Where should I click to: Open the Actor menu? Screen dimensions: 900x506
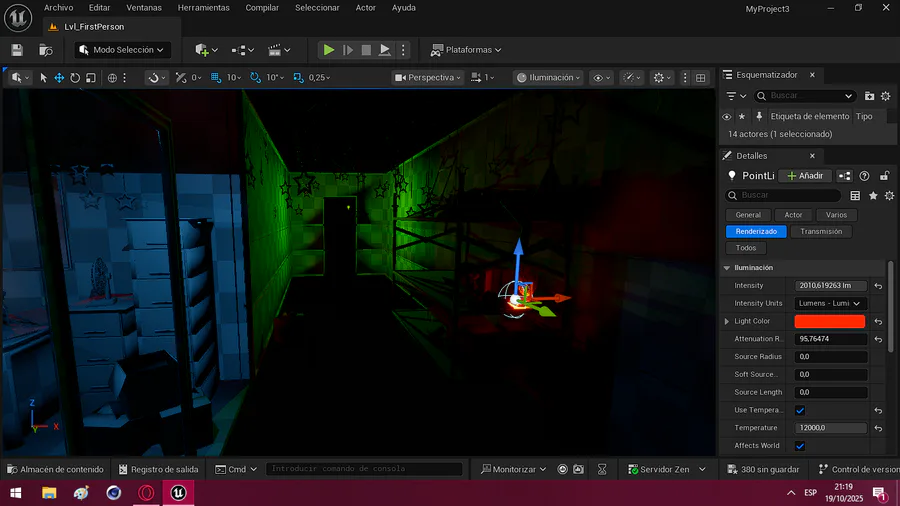(366, 7)
